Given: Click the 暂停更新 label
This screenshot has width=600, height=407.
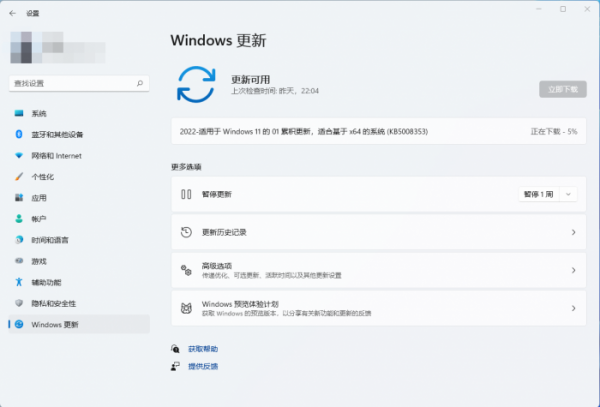Looking at the screenshot, I should click(217, 194).
